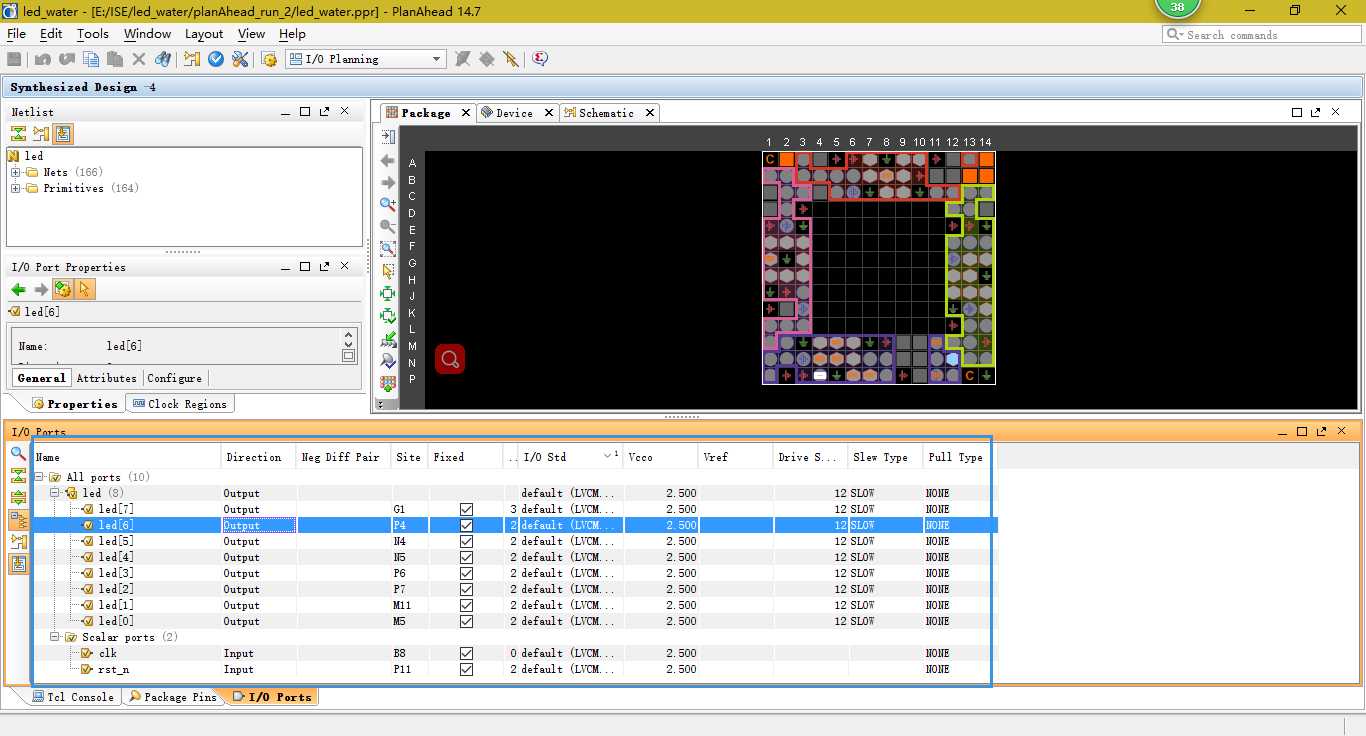Image resolution: width=1366 pixels, height=736 pixels.
Task: Open the Configure tab in port properties
Action: [174, 378]
